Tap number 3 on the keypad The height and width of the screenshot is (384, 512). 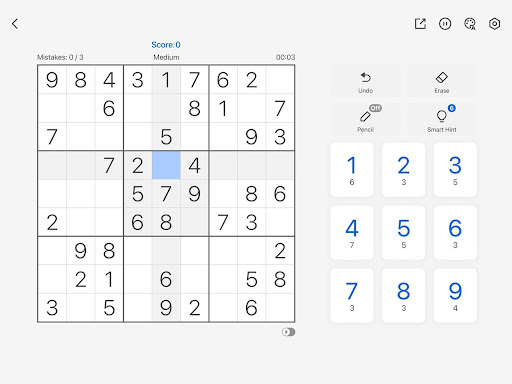pyautogui.click(x=455, y=170)
